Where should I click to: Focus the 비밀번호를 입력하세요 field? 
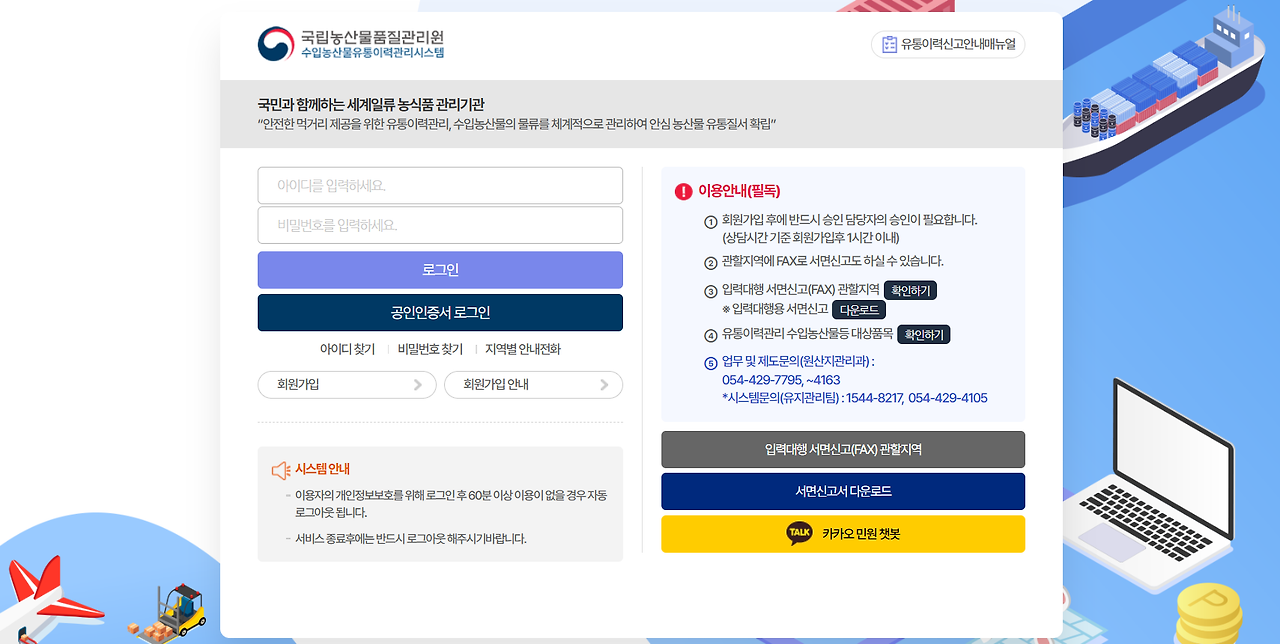[440, 225]
